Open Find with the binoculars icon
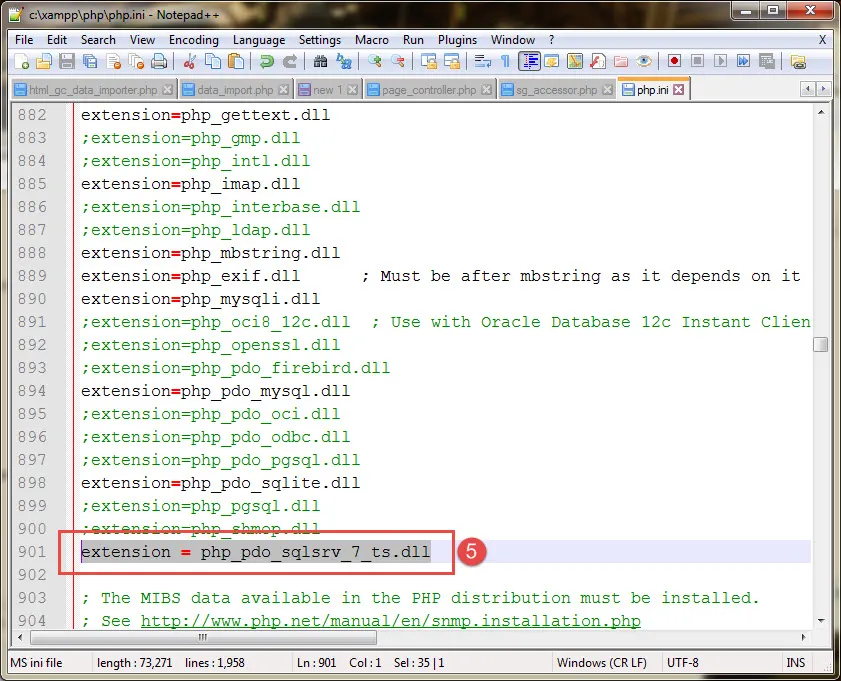Image resolution: width=841 pixels, height=681 pixels. (320, 62)
